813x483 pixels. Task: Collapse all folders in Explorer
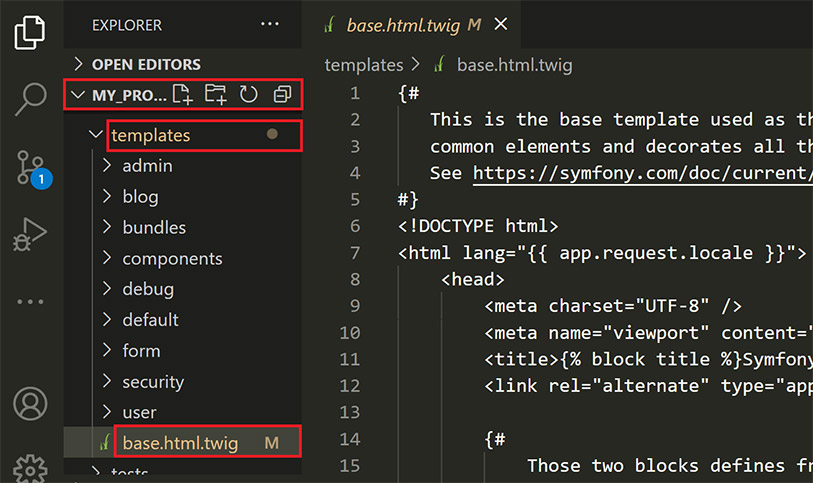point(282,95)
